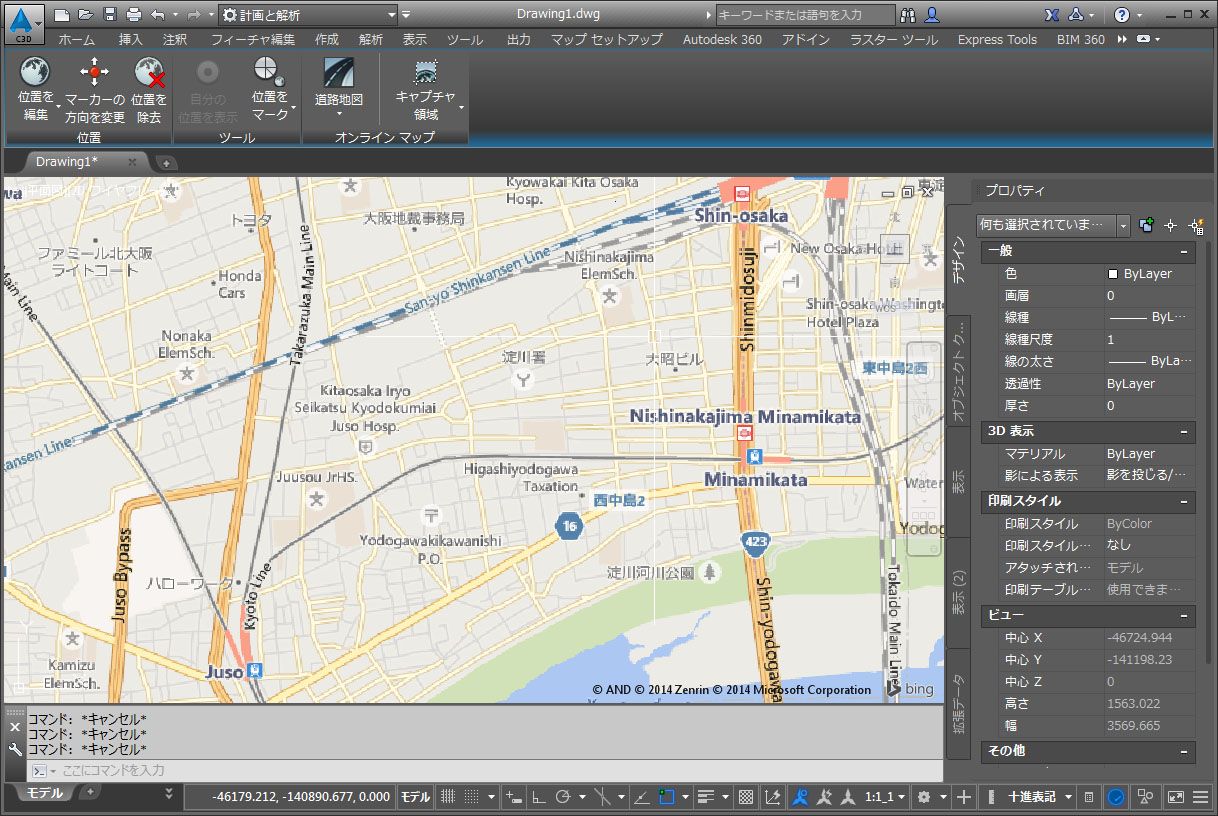Click the ByLayer color swatch in Properties
This screenshot has width=1218, height=816.
point(1113,274)
